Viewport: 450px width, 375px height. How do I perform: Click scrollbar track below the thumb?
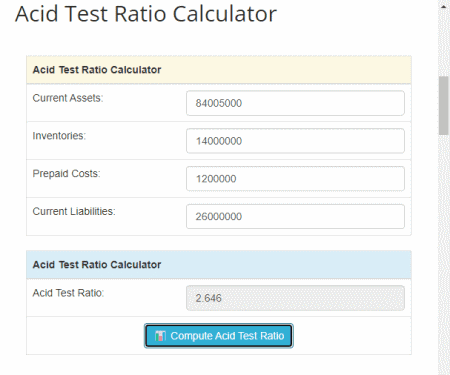tap(444, 253)
